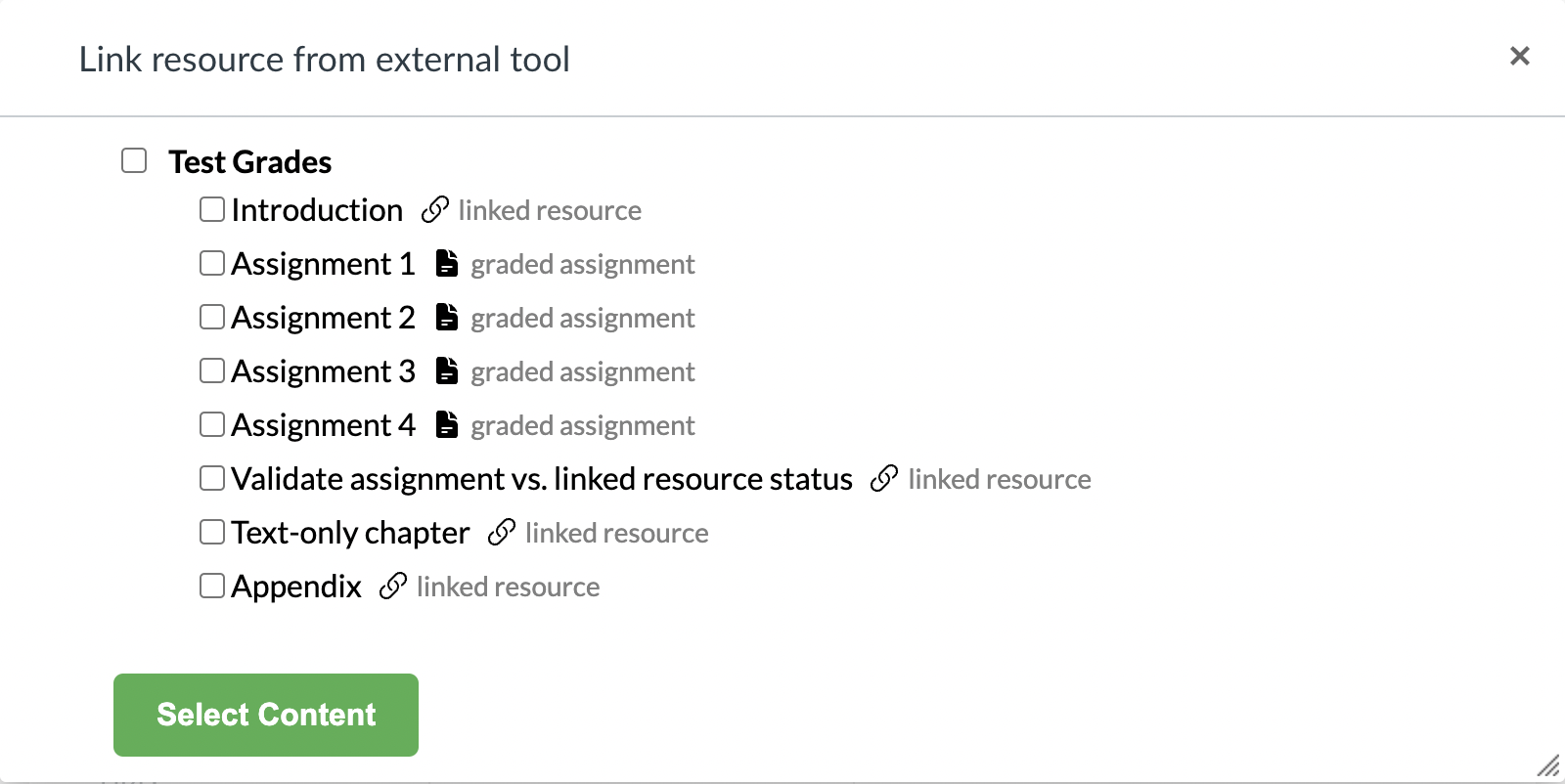Click 'linked resource' text beside Text-only chapter

coord(617,533)
